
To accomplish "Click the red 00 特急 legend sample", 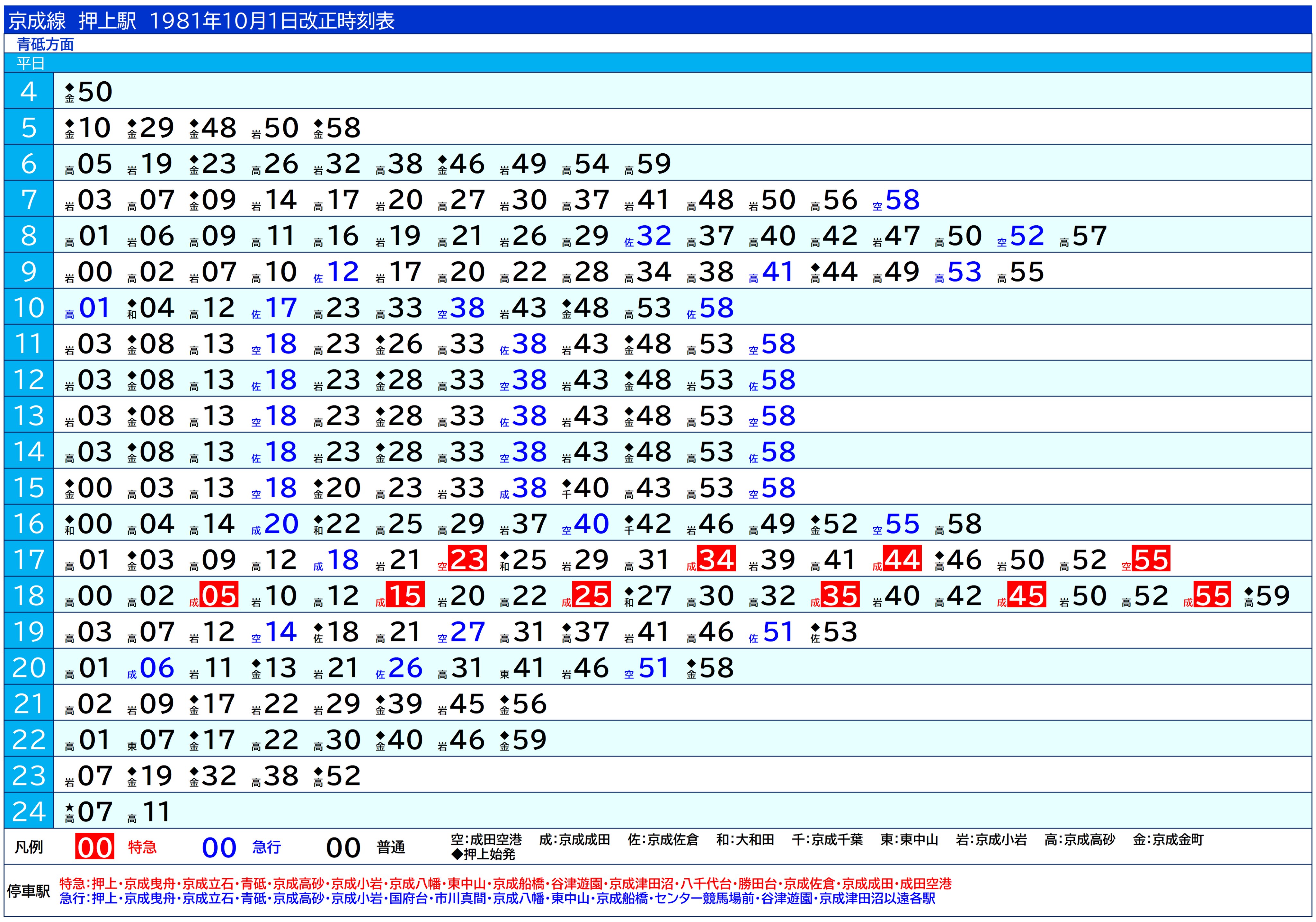I will [x=94, y=847].
